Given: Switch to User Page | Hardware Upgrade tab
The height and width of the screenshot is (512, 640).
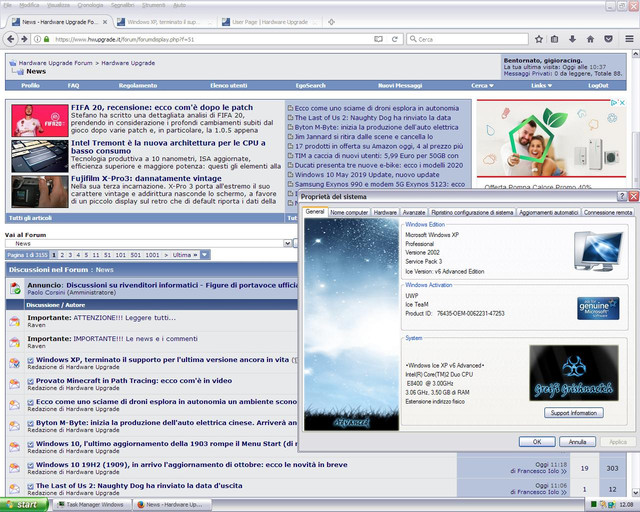Looking at the screenshot, I should (269, 22).
